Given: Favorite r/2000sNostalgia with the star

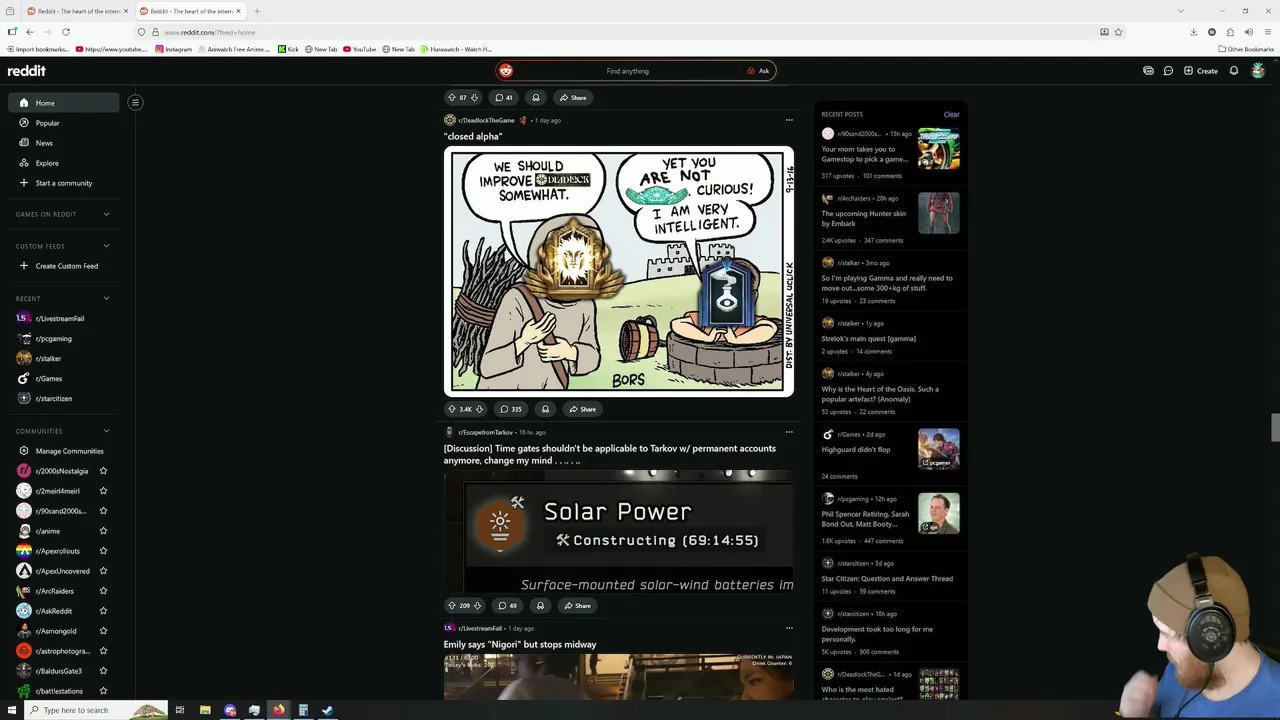Looking at the screenshot, I should [x=103, y=471].
